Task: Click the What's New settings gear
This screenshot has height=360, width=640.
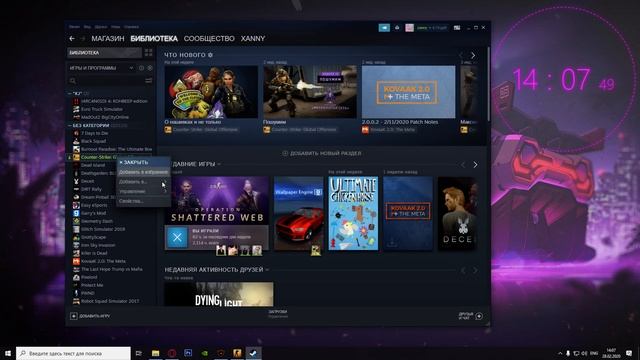Action: (x=211, y=55)
